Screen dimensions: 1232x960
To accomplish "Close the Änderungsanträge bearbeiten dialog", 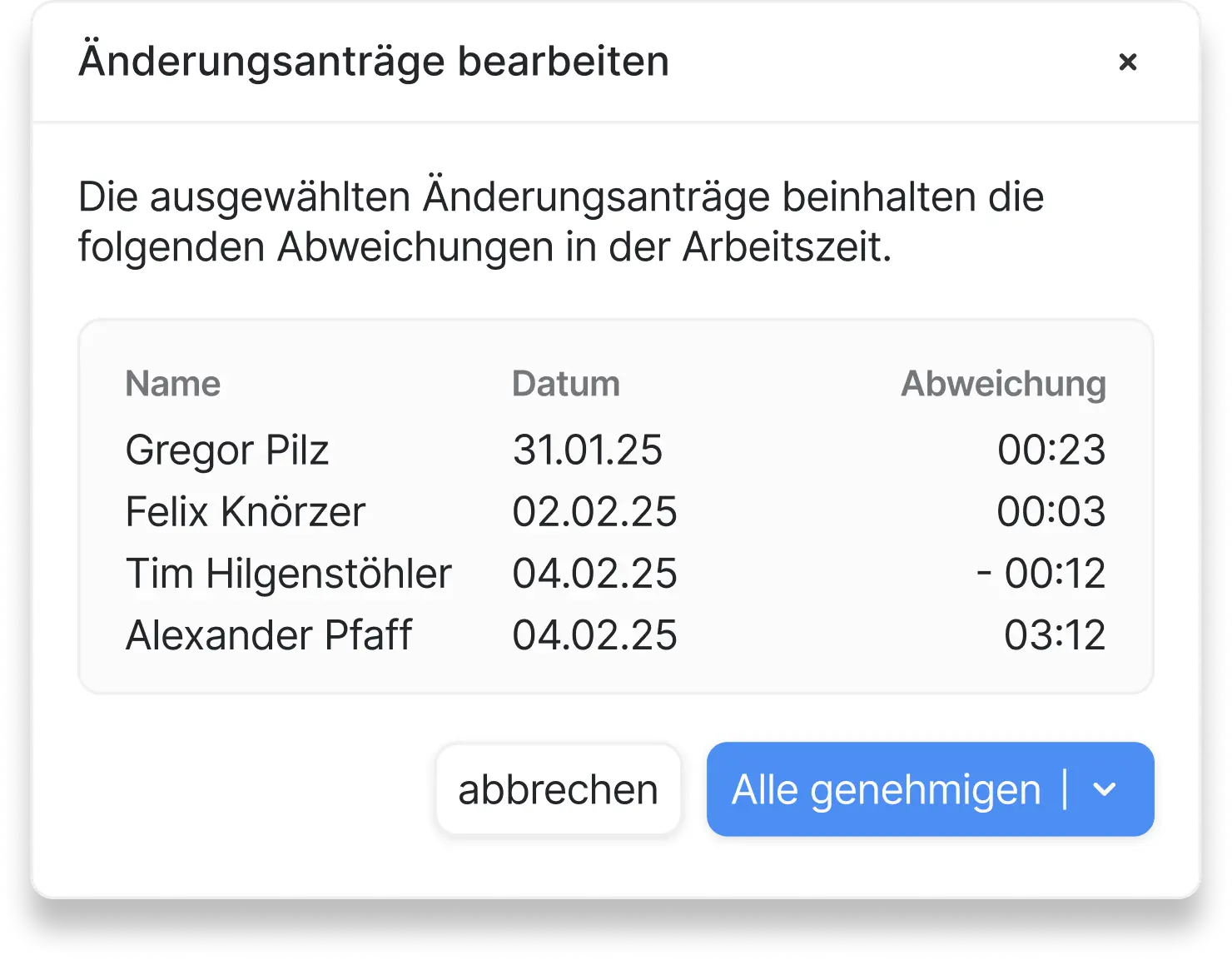I will click(1128, 62).
